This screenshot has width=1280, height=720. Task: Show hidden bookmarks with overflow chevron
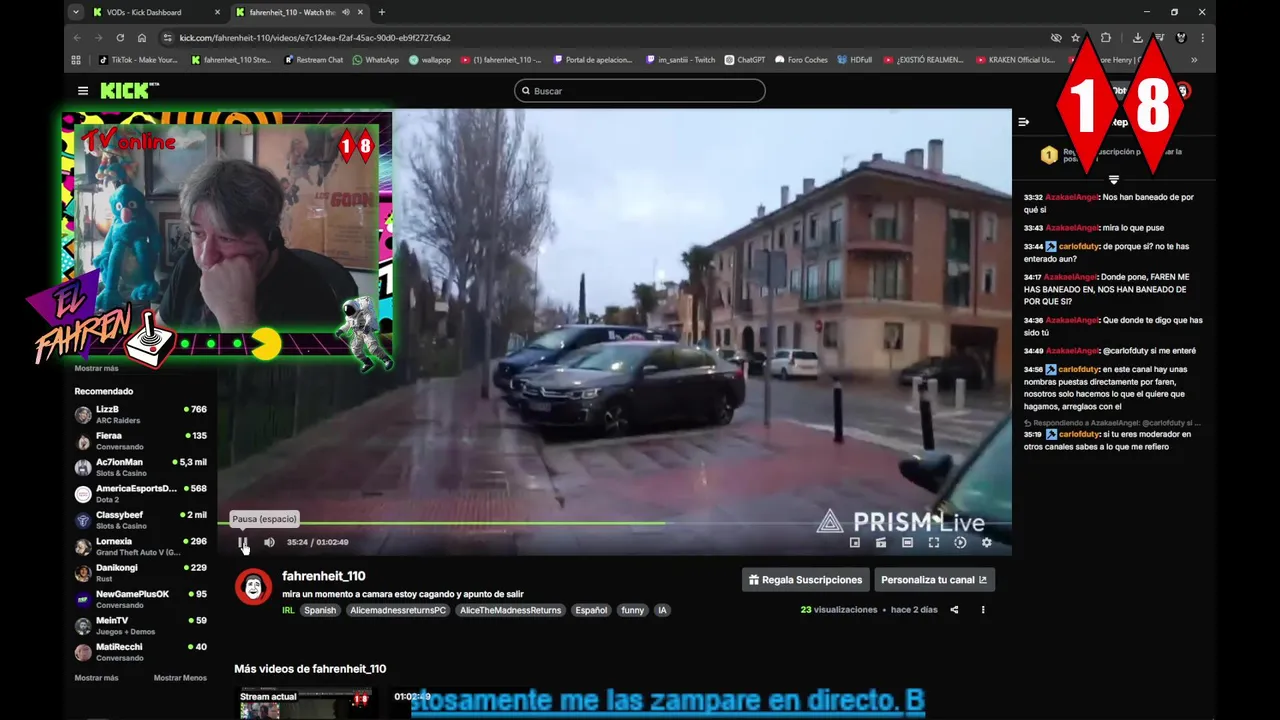(1194, 60)
